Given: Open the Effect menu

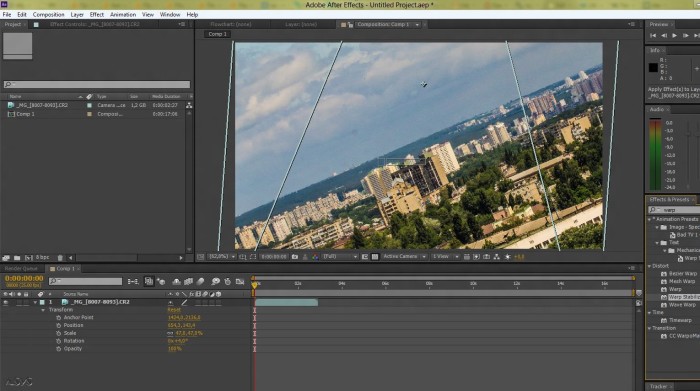Looking at the screenshot, I should [96, 15].
